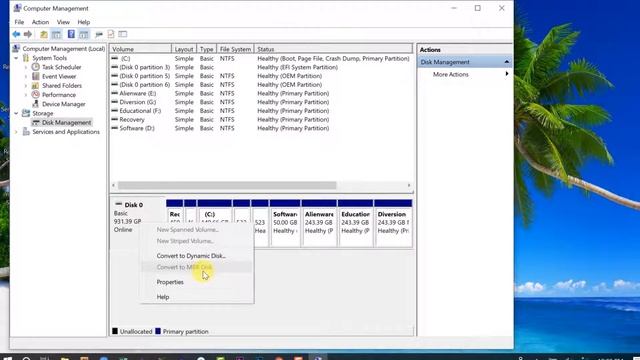640x360 pixels.
Task: Click the horizontal scrollbar thumb in volume list
Action: click(x=227, y=185)
